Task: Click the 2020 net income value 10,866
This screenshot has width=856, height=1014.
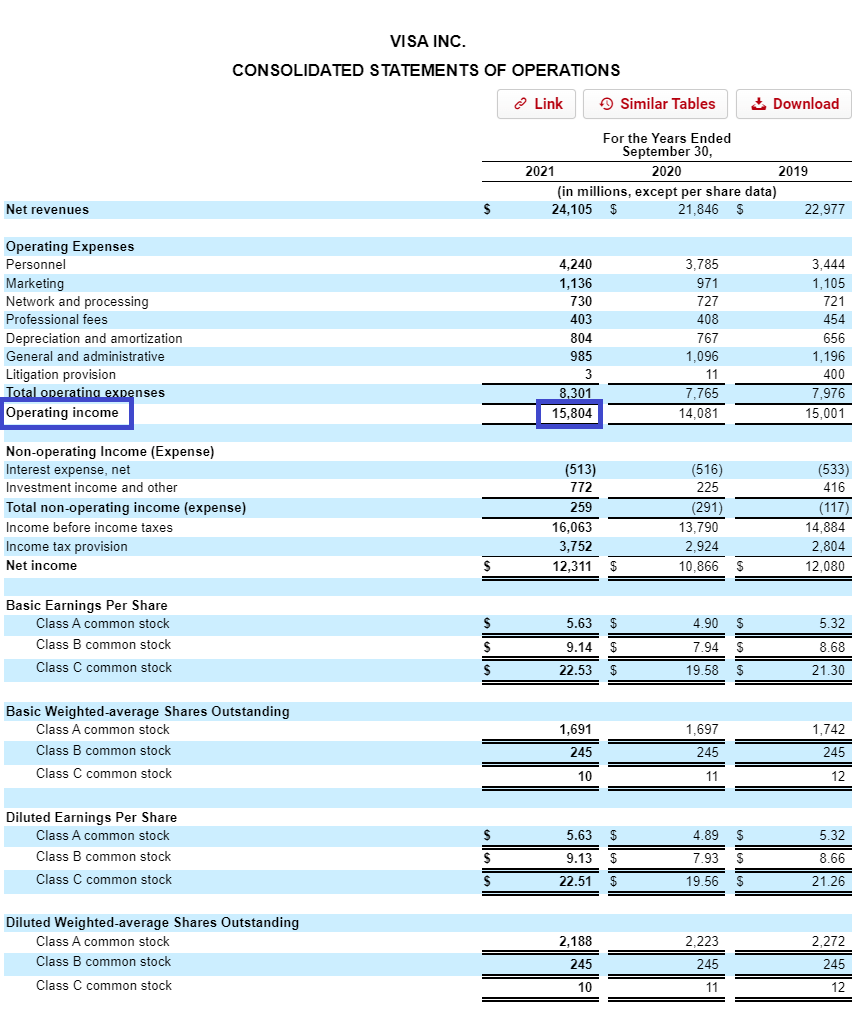Action: (x=698, y=566)
